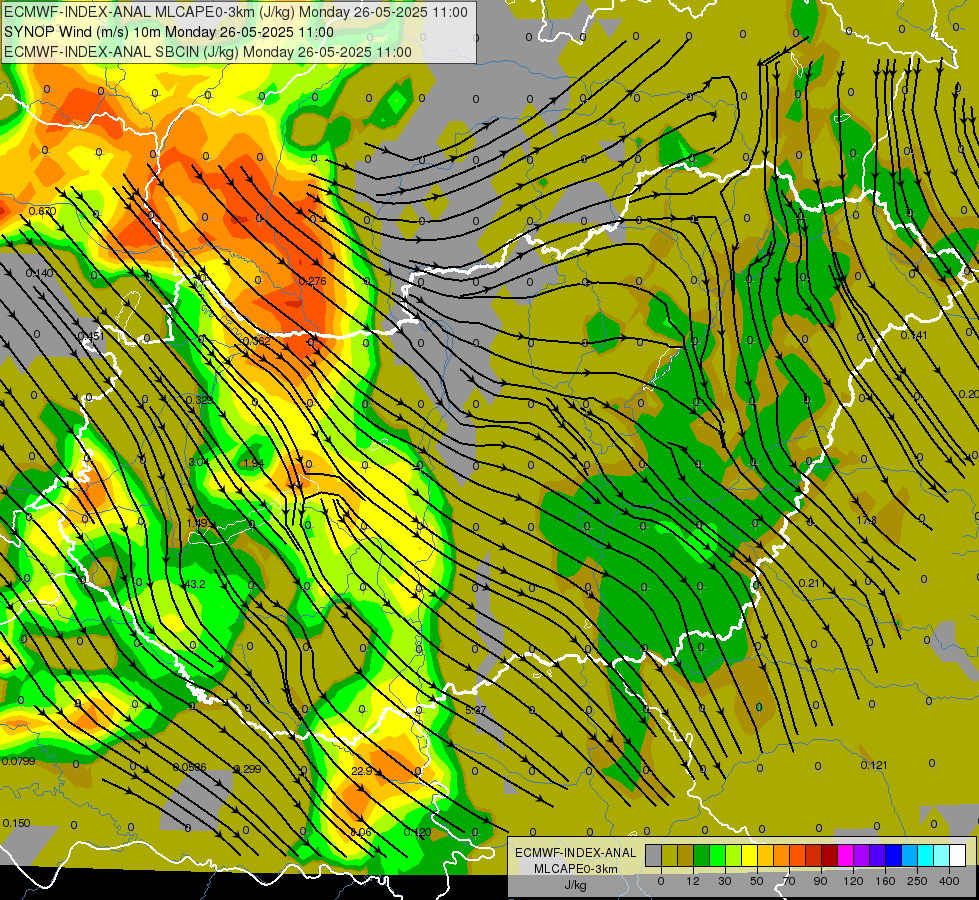Select the MLCAPE0-3km label in the legend box
This screenshot has height=900, width=979.
click(x=575, y=869)
